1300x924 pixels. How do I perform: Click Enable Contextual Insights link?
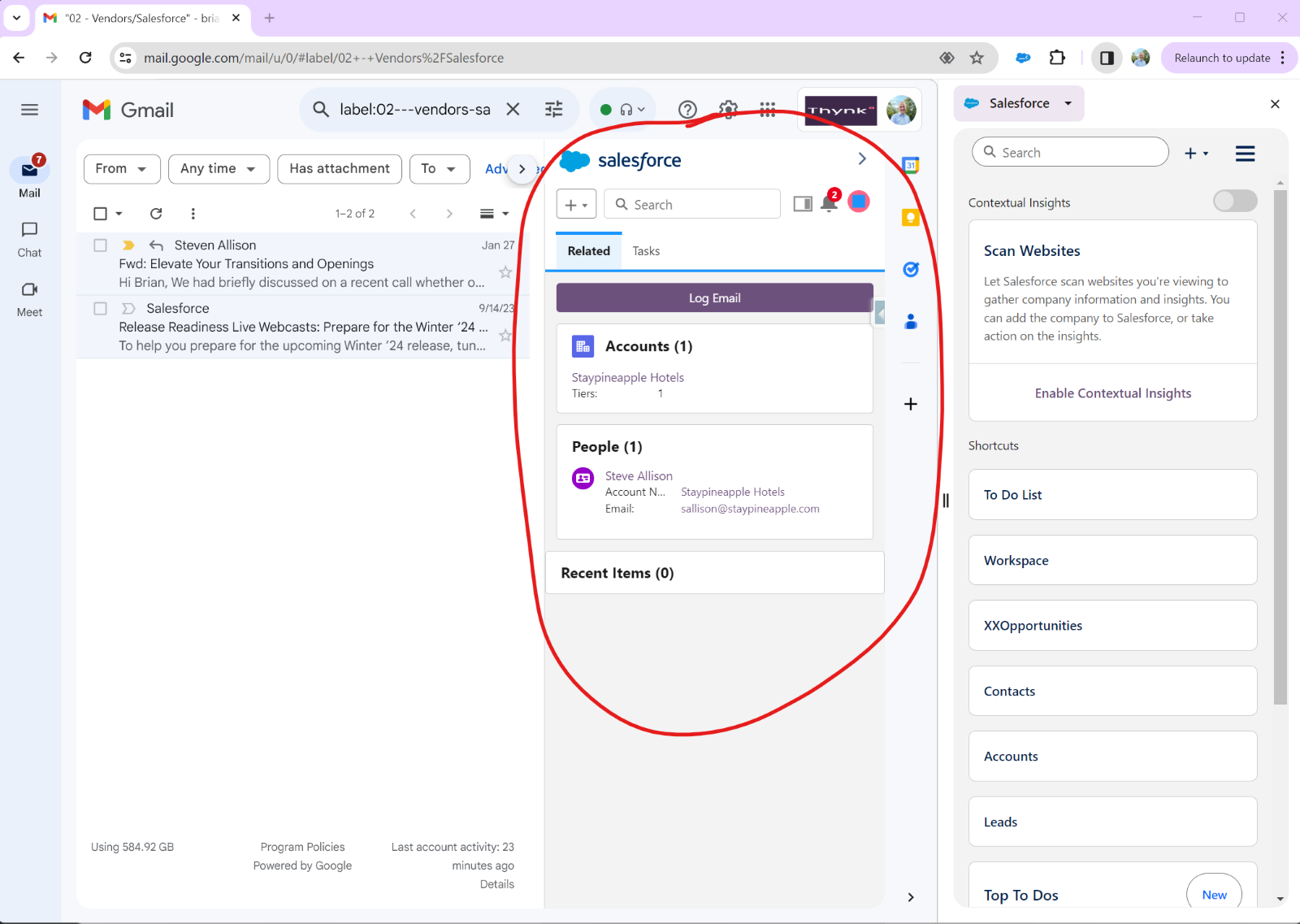click(x=1112, y=393)
